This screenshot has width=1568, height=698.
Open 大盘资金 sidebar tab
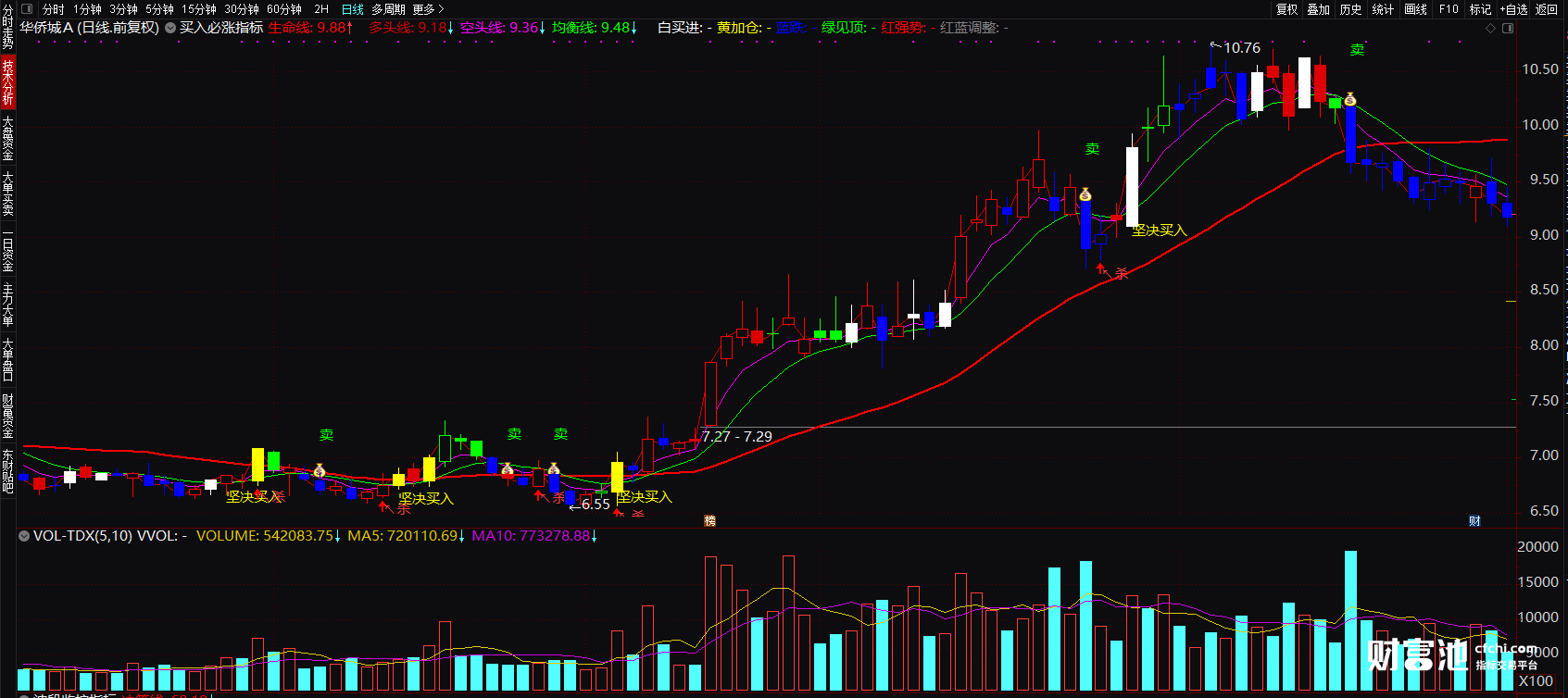[x=7, y=138]
